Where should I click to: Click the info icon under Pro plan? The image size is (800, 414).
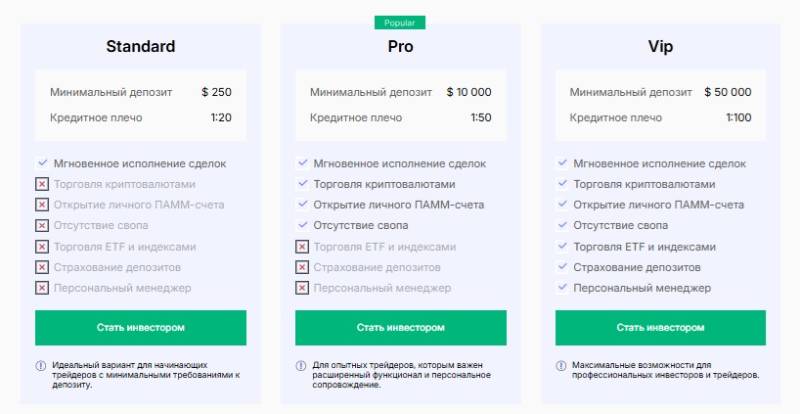pos(301,366)
